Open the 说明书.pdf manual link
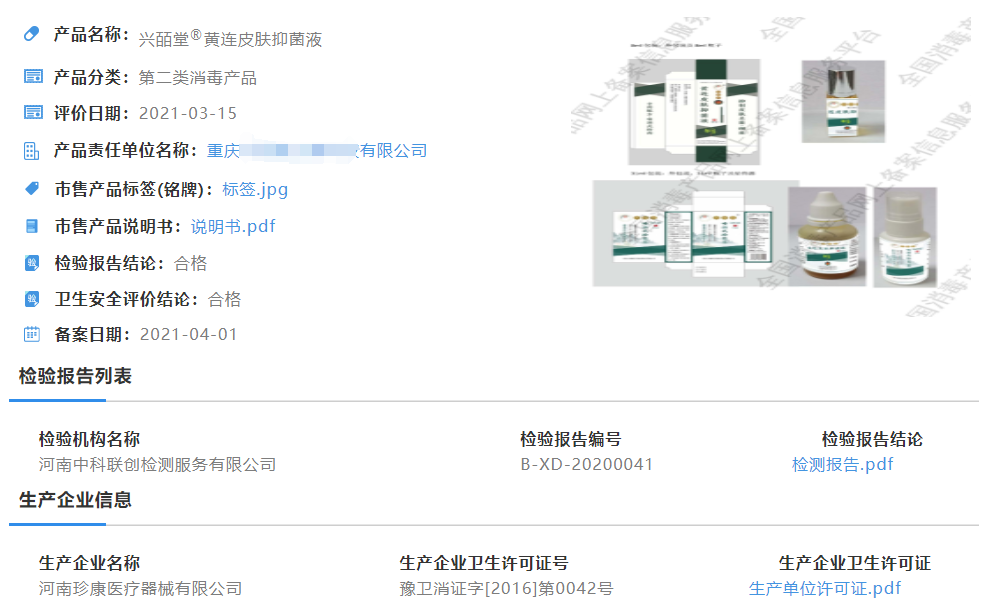Image resolution: width=988 pixels, height=615 pixels. [233, 226]
